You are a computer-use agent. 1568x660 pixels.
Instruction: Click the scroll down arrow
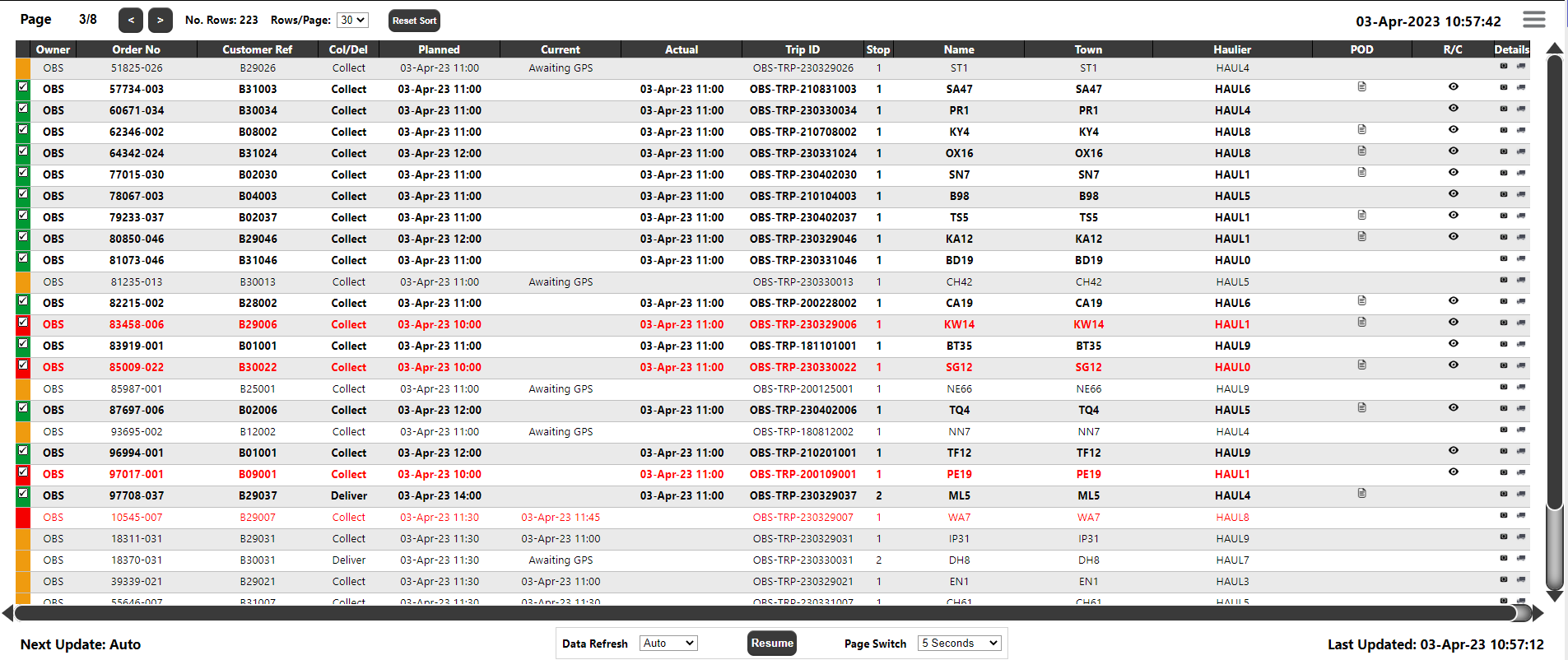1555,597
